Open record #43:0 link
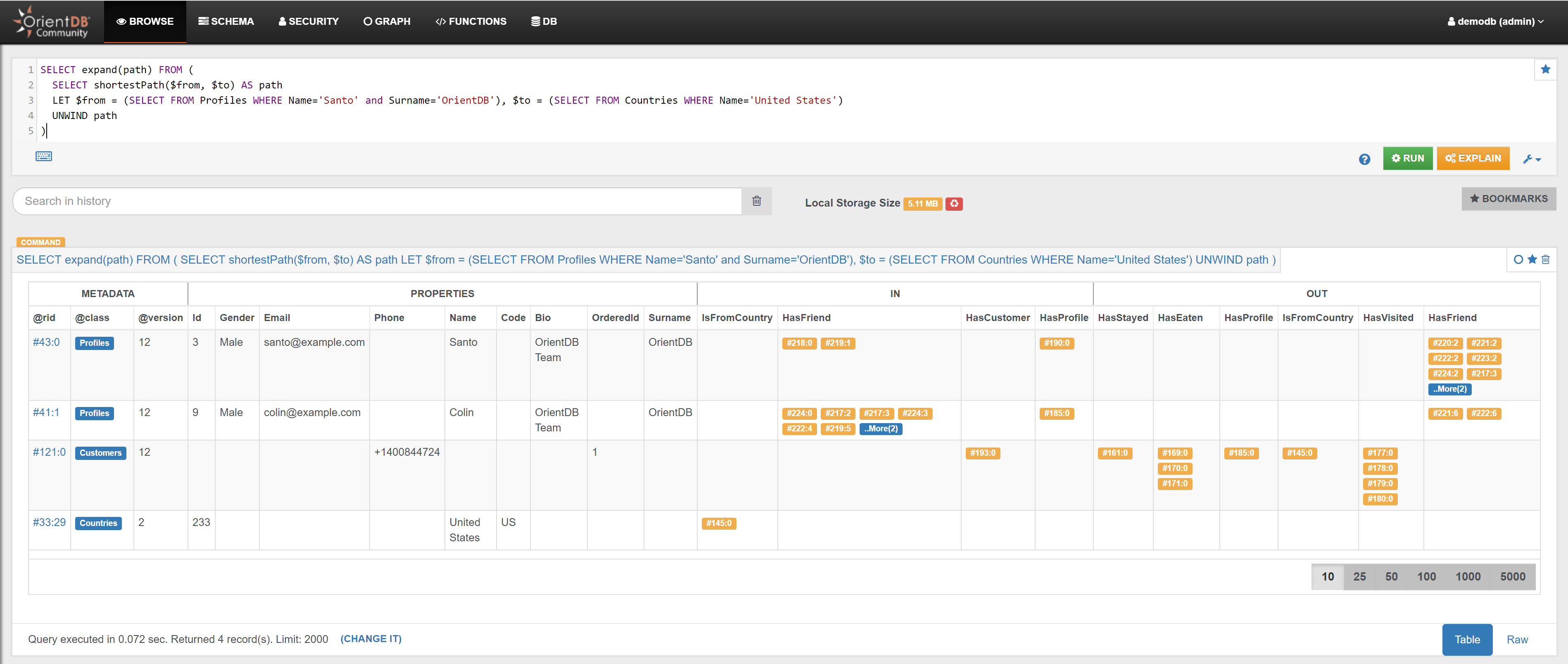Viewport: 1568px width, 664px height. pos(46,342)
